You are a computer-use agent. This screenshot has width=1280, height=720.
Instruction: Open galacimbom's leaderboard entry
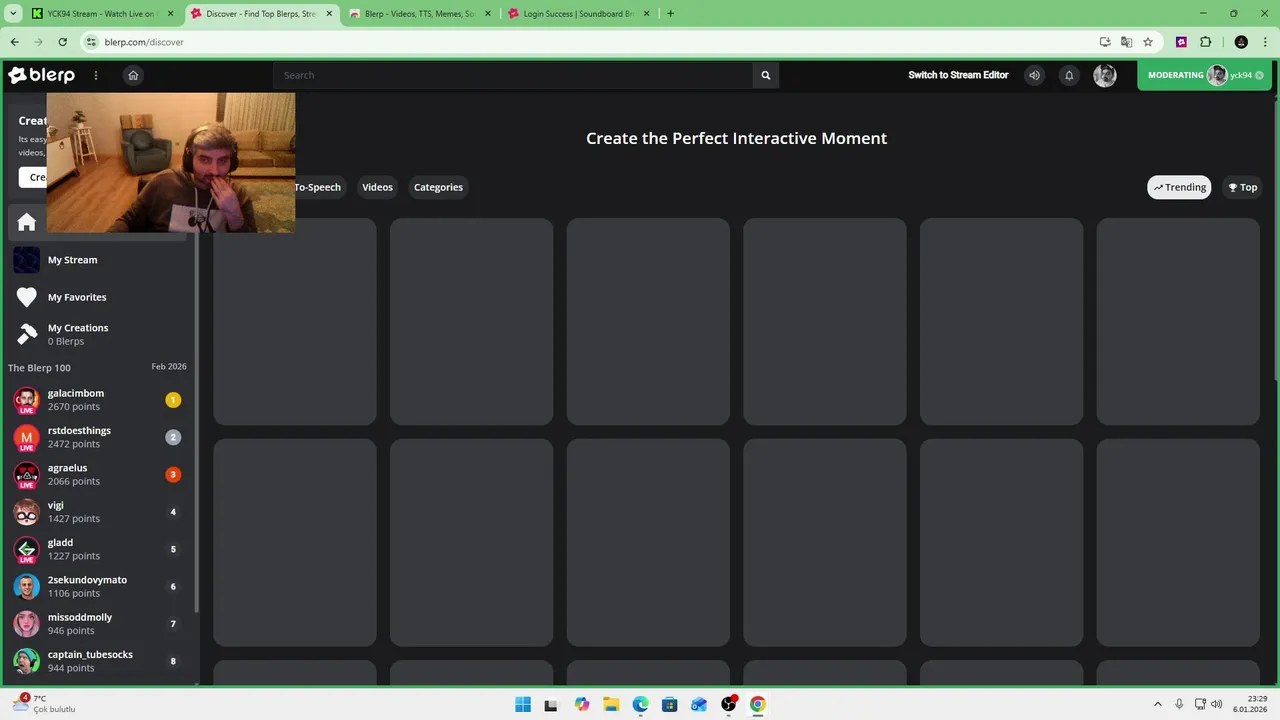click(x=98, y=400)
